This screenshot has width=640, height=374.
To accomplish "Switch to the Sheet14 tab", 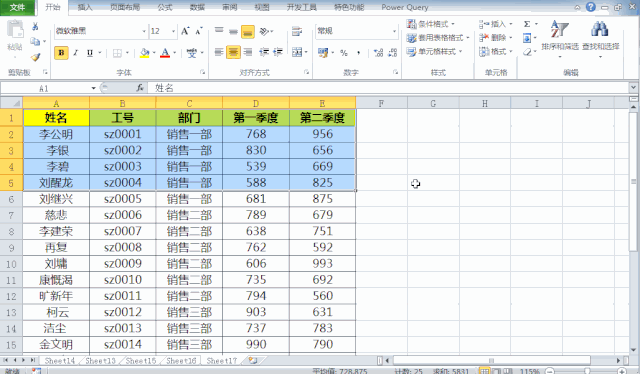I will pyautogui.click(x=60, y=361).
